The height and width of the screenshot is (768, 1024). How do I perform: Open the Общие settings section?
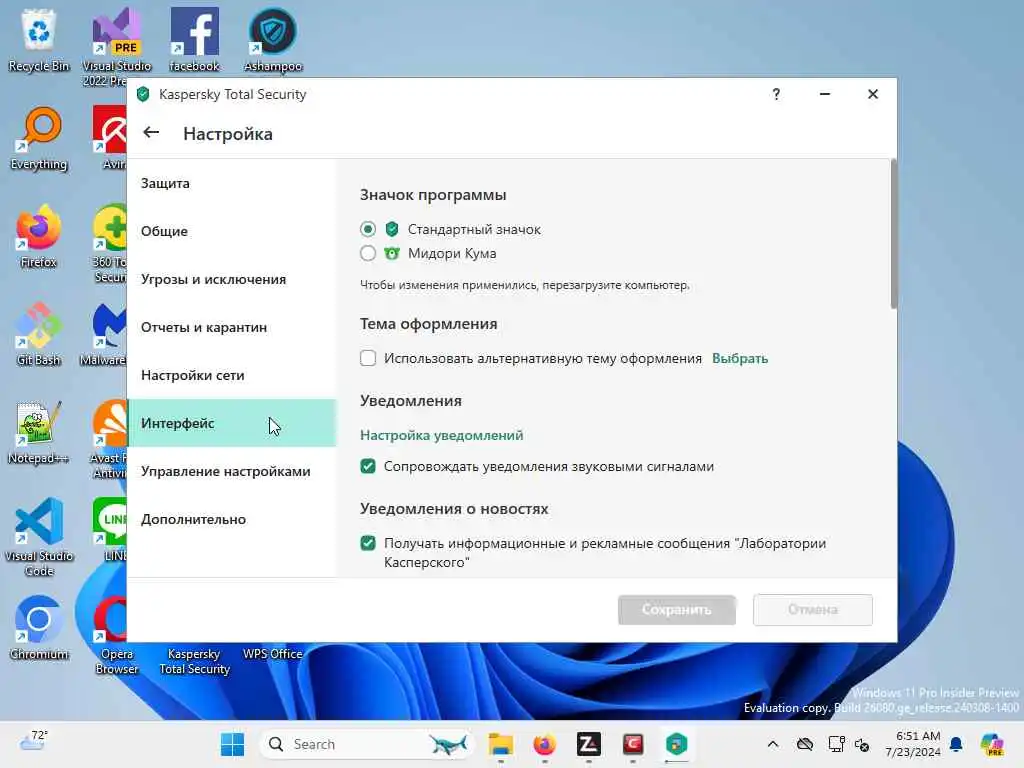[x=232, y=231]
